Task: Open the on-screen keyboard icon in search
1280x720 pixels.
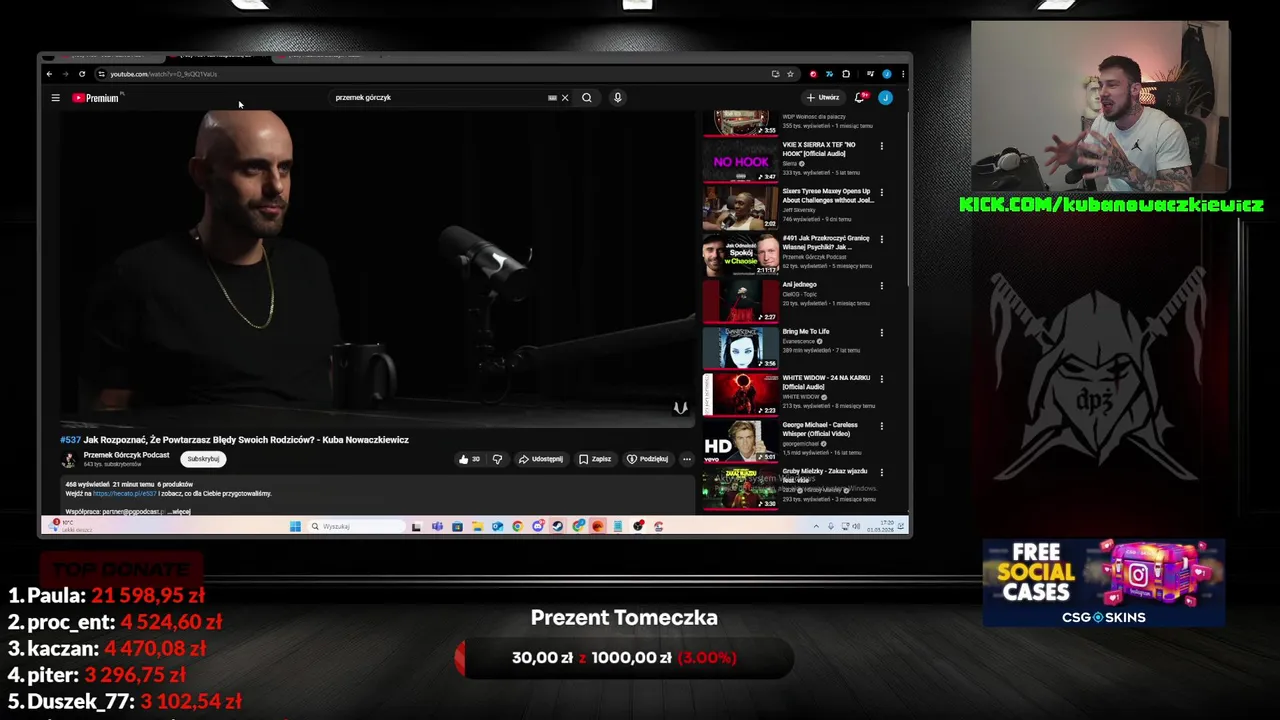Action: click(x=552, y=98)
